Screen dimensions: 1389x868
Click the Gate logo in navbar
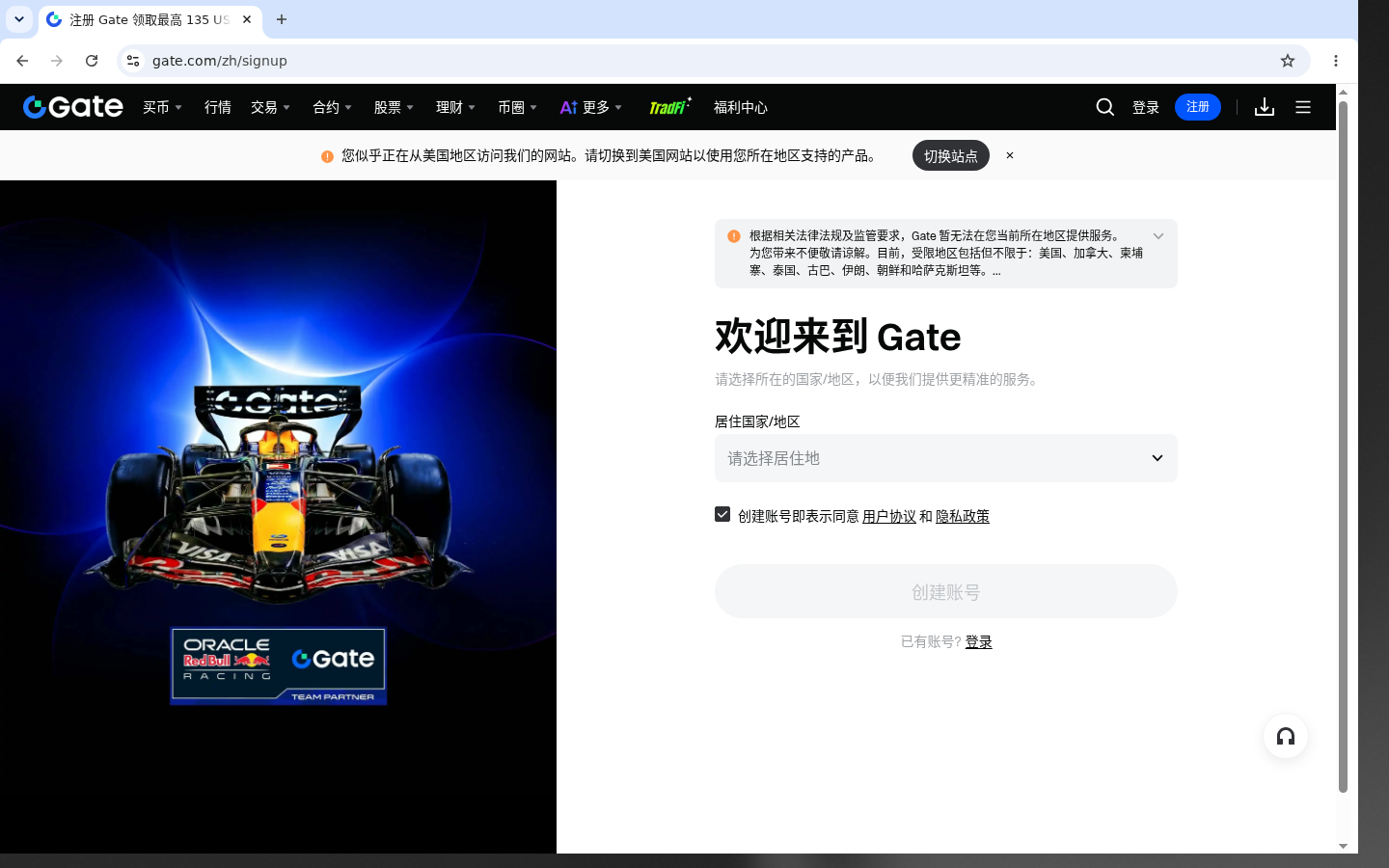(73, 107)
